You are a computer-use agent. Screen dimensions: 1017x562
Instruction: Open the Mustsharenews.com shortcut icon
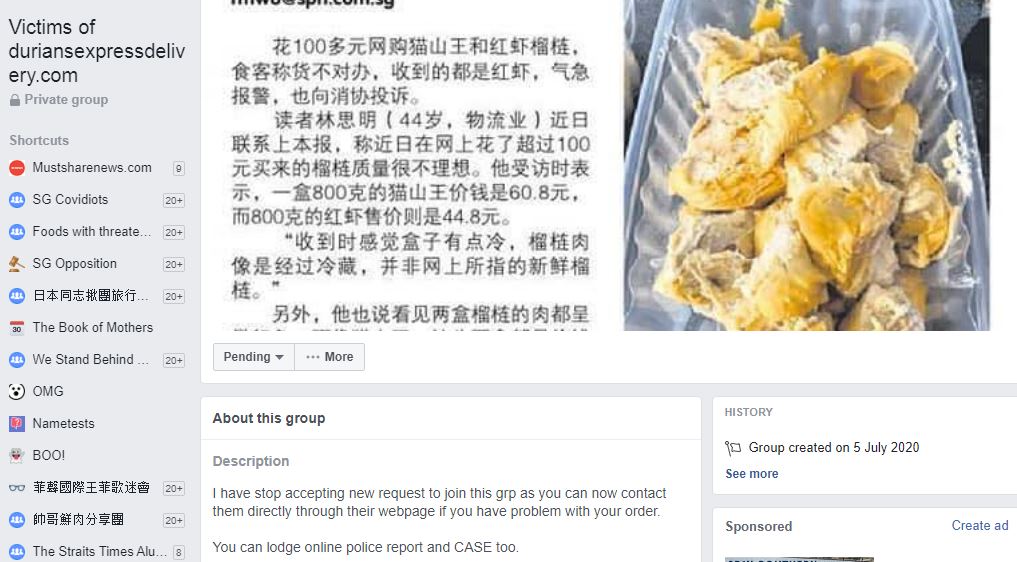(x=17, y=168)
